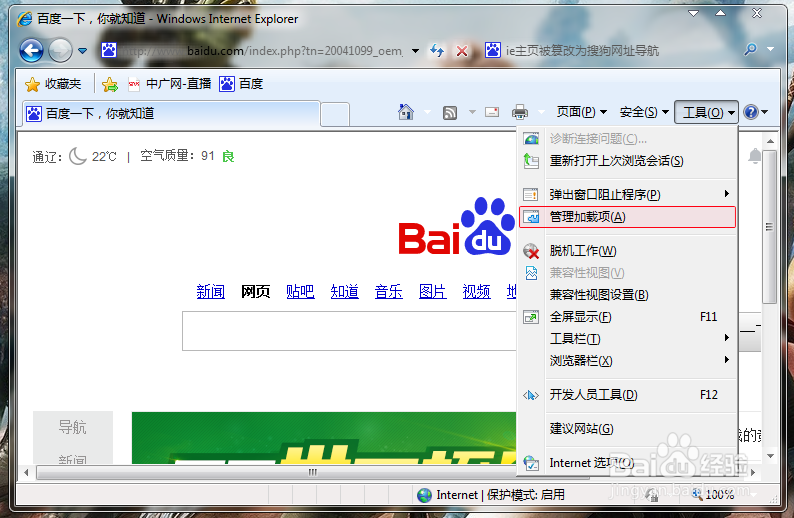The height and width of the screenshot is (518, 794).
Task: Click the Read mail icon
Action: tap(492, 112)
